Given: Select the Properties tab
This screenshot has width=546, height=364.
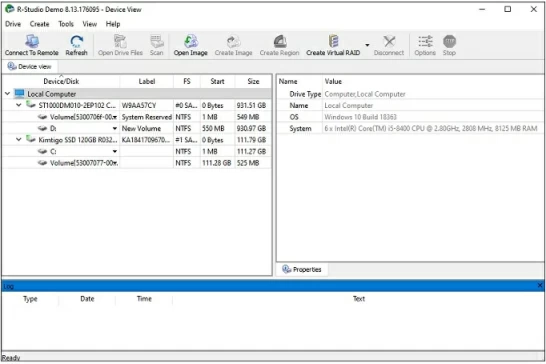Looking at the screenshot, I should coord(302,269).
